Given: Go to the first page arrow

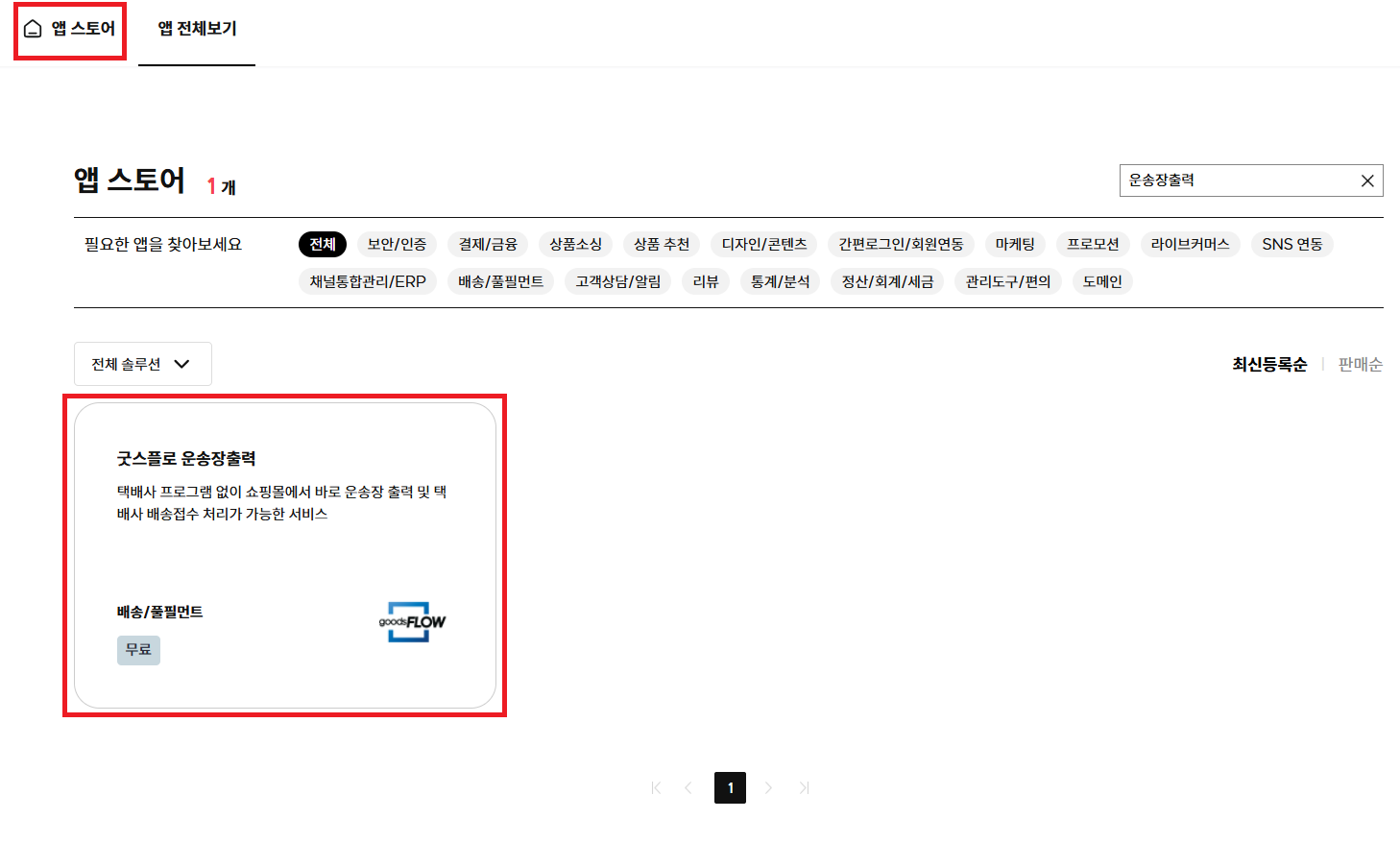Looking at the screenshot, I should [x=656, y=788].
